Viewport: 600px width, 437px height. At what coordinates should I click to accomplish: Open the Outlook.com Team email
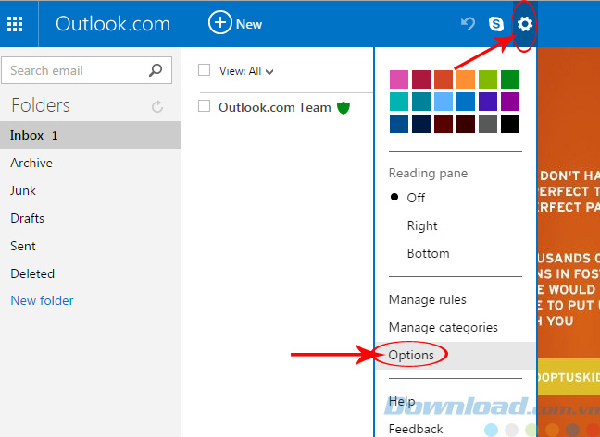(x=274, y=108)
